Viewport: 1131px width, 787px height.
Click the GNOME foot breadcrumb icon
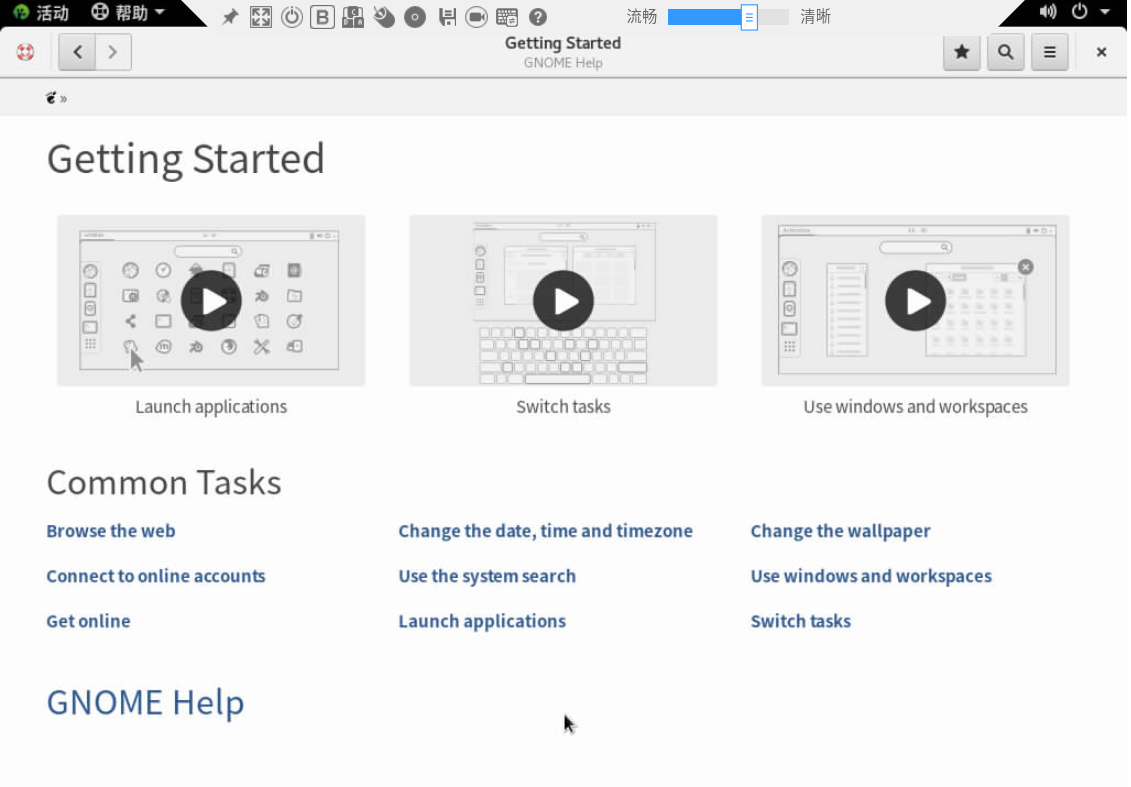click(51, 98)
